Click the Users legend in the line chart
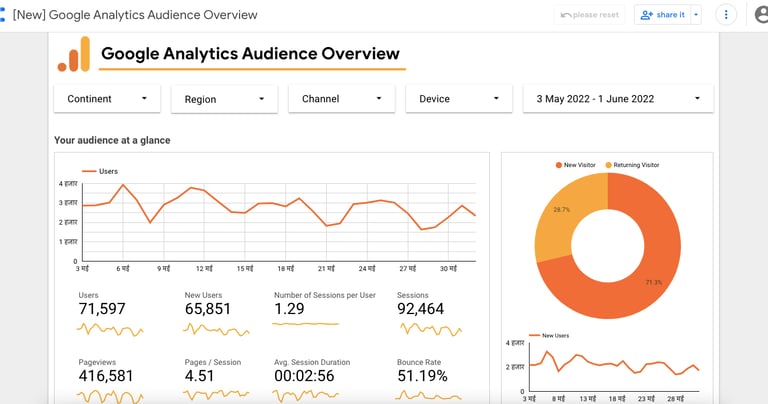Screen dimensions: 768x404 tap(100, 171)
